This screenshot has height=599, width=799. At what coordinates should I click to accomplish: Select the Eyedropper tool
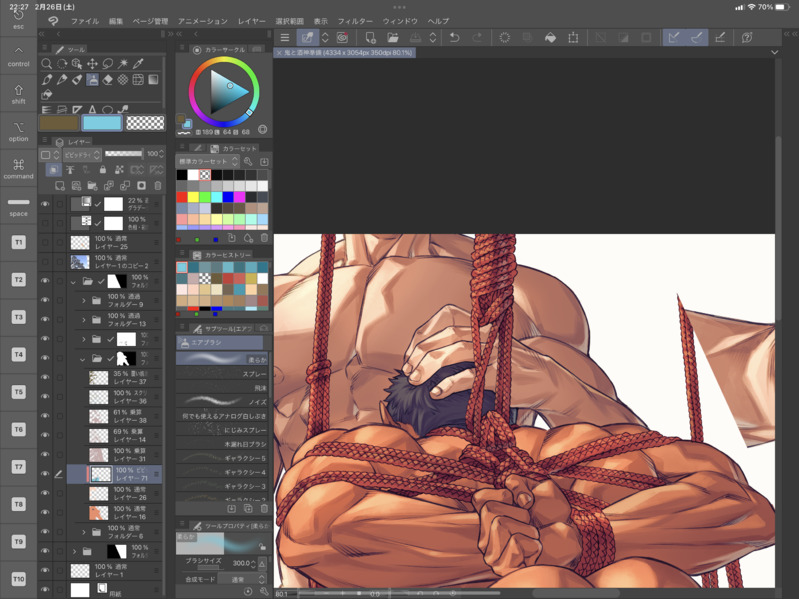138,64
